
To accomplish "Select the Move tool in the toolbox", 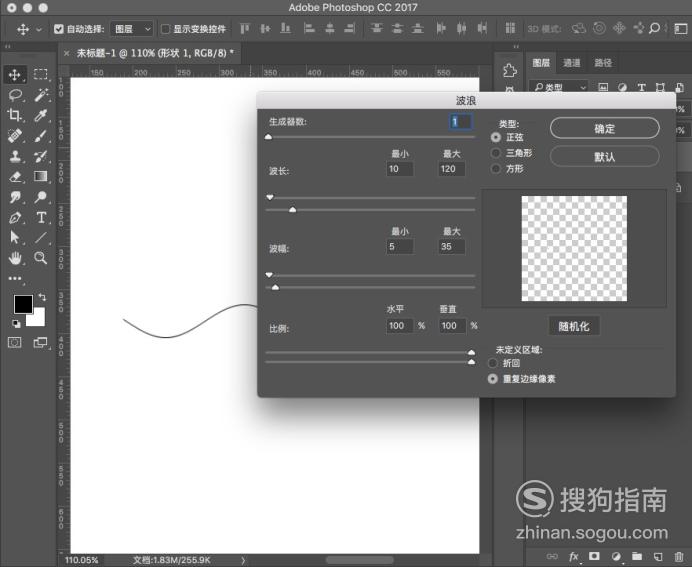I will [x=15, y=74].
